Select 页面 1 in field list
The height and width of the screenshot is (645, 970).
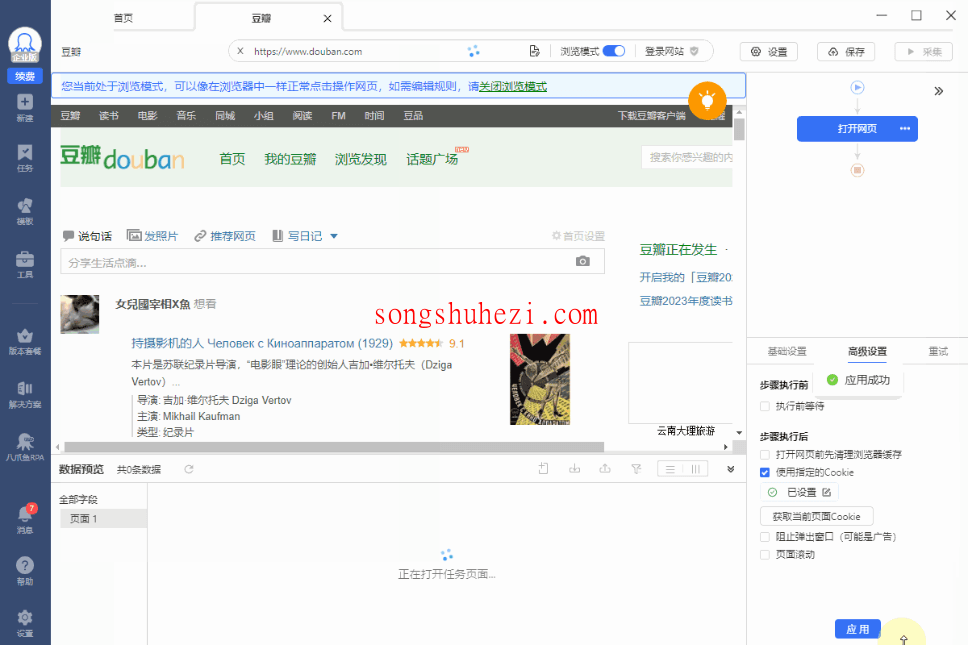coord(103,518)
